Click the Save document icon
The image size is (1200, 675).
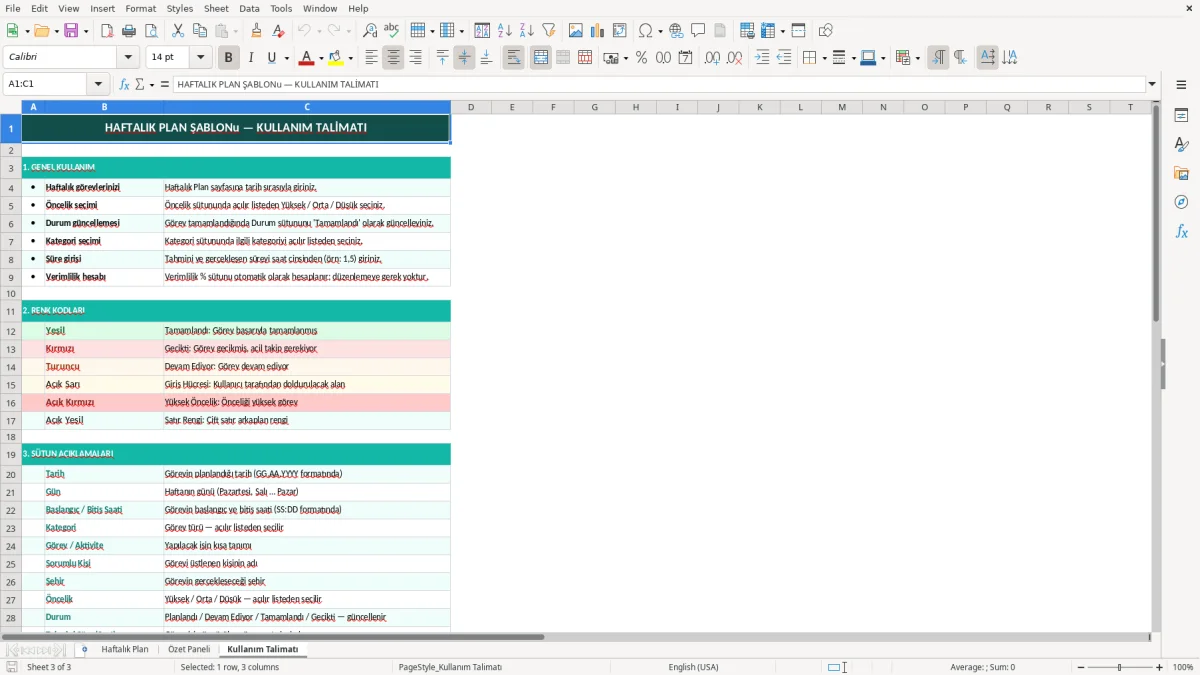point(71,31)
